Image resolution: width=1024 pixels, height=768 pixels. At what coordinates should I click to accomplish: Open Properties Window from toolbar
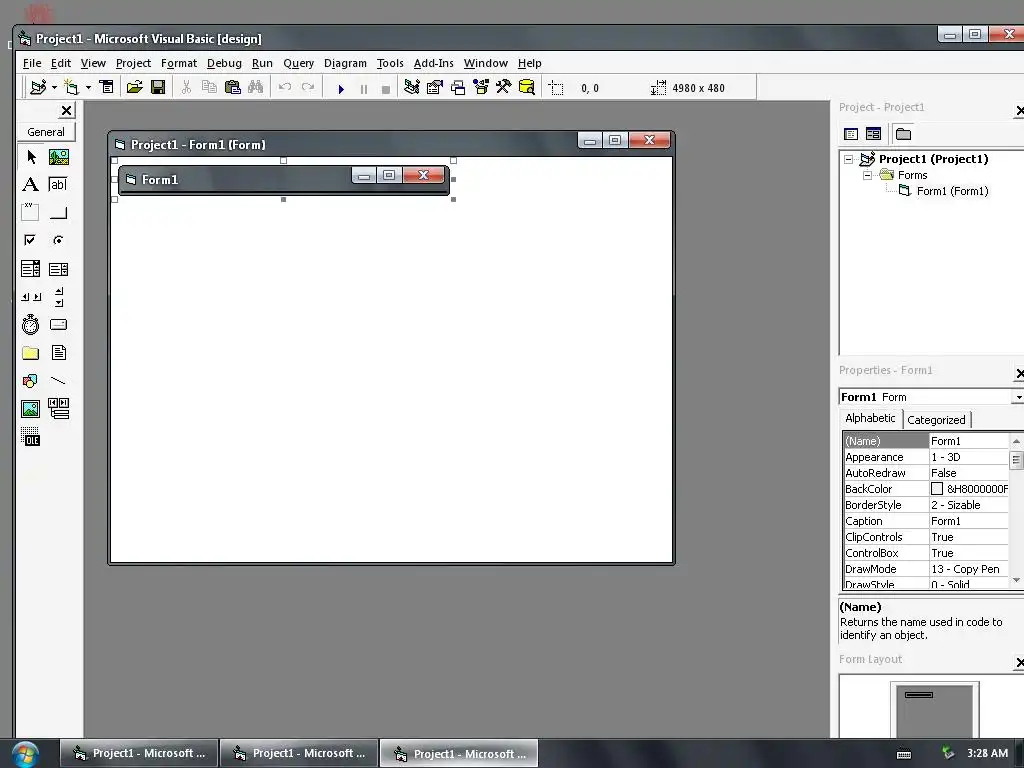[x=435, y=87]
